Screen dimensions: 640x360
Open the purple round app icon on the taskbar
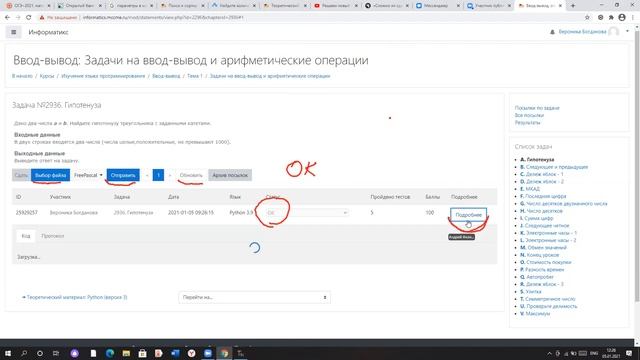pos(75,353)
